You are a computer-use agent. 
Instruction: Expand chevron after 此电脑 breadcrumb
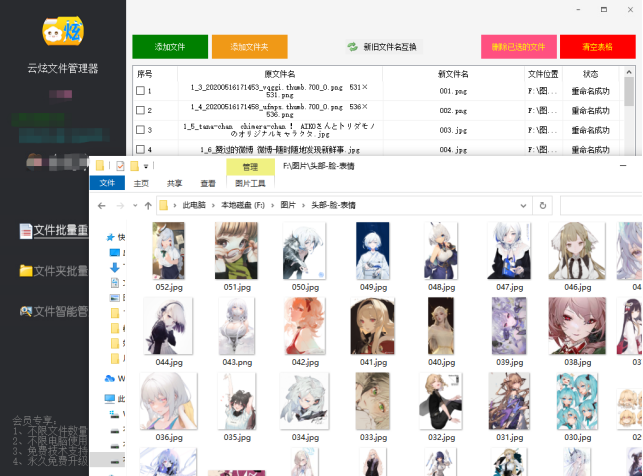[213, 205]
